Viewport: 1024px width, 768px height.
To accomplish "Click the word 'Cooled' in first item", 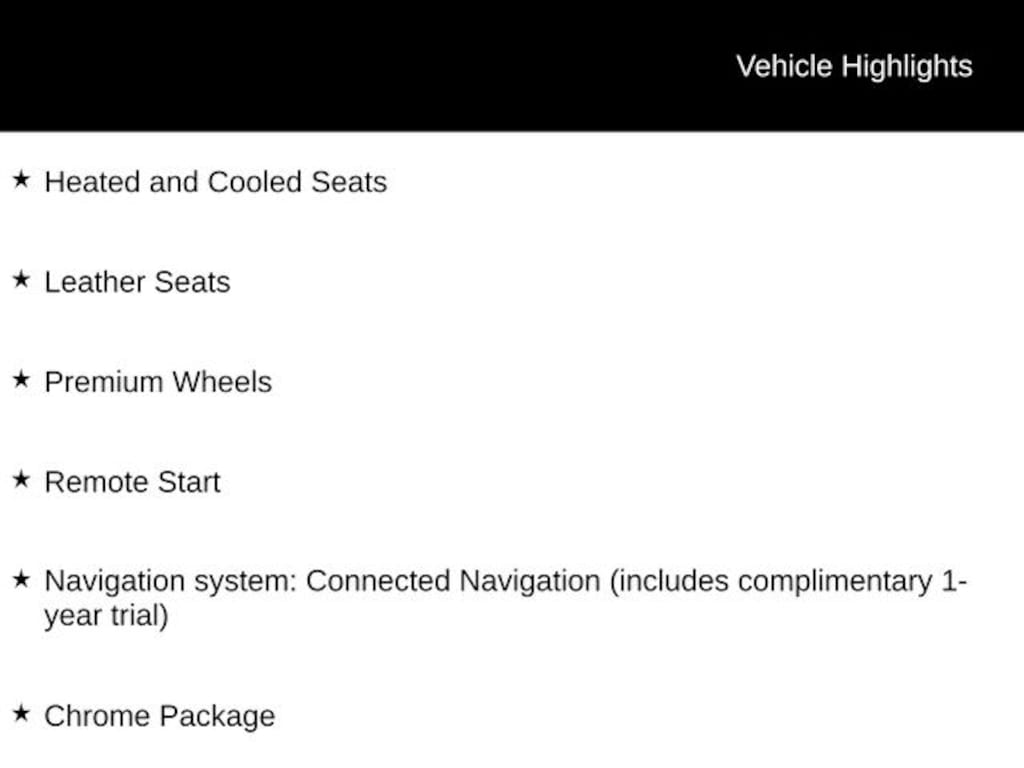I will click(255, 182).
